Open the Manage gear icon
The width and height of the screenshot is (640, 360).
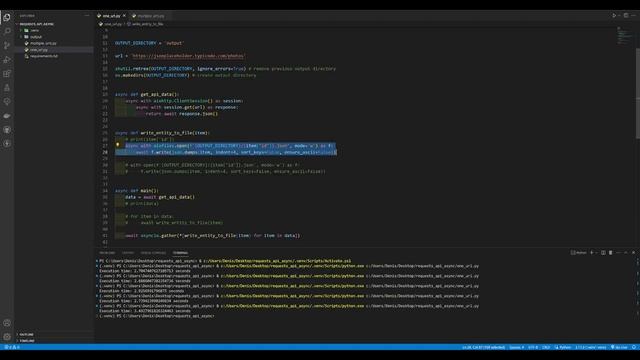(7, 337)
